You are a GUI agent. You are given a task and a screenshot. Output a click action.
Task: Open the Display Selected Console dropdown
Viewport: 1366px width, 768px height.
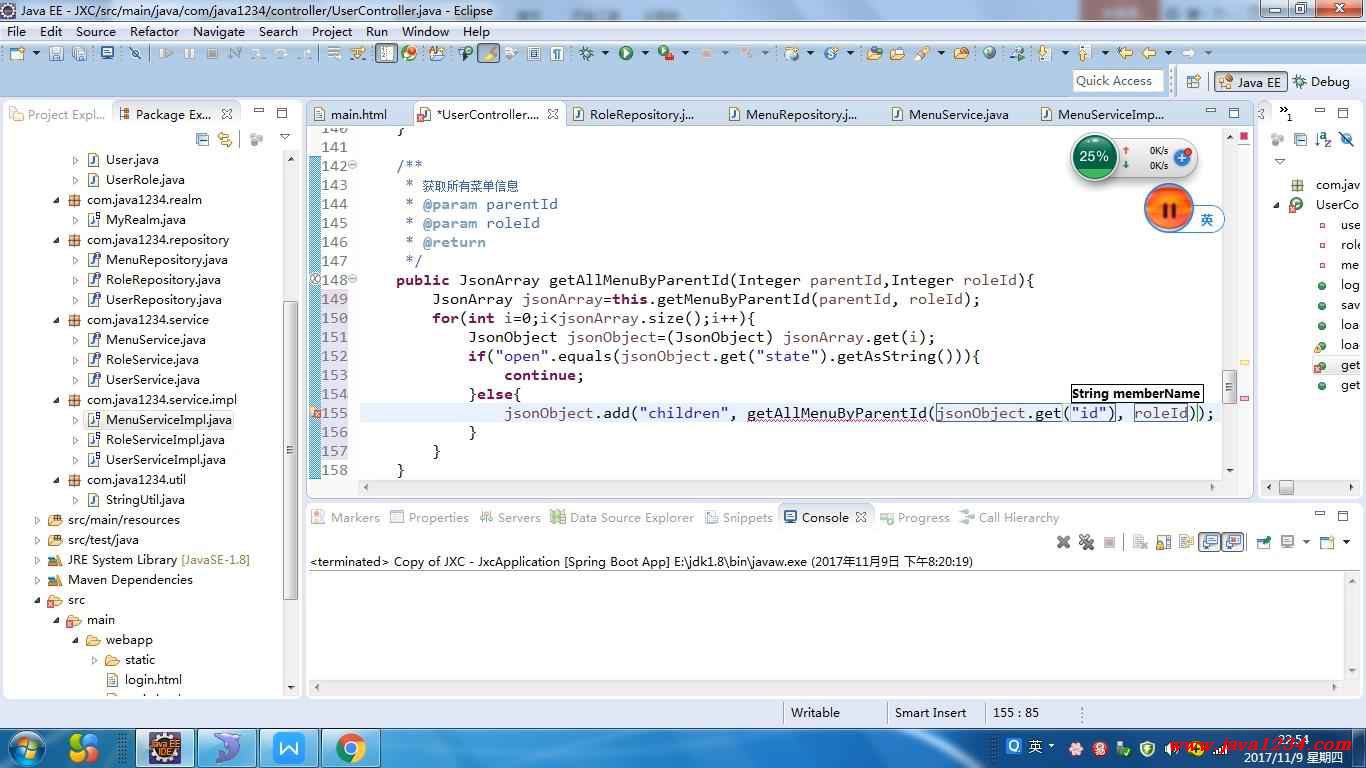[x=1306, y=542]
